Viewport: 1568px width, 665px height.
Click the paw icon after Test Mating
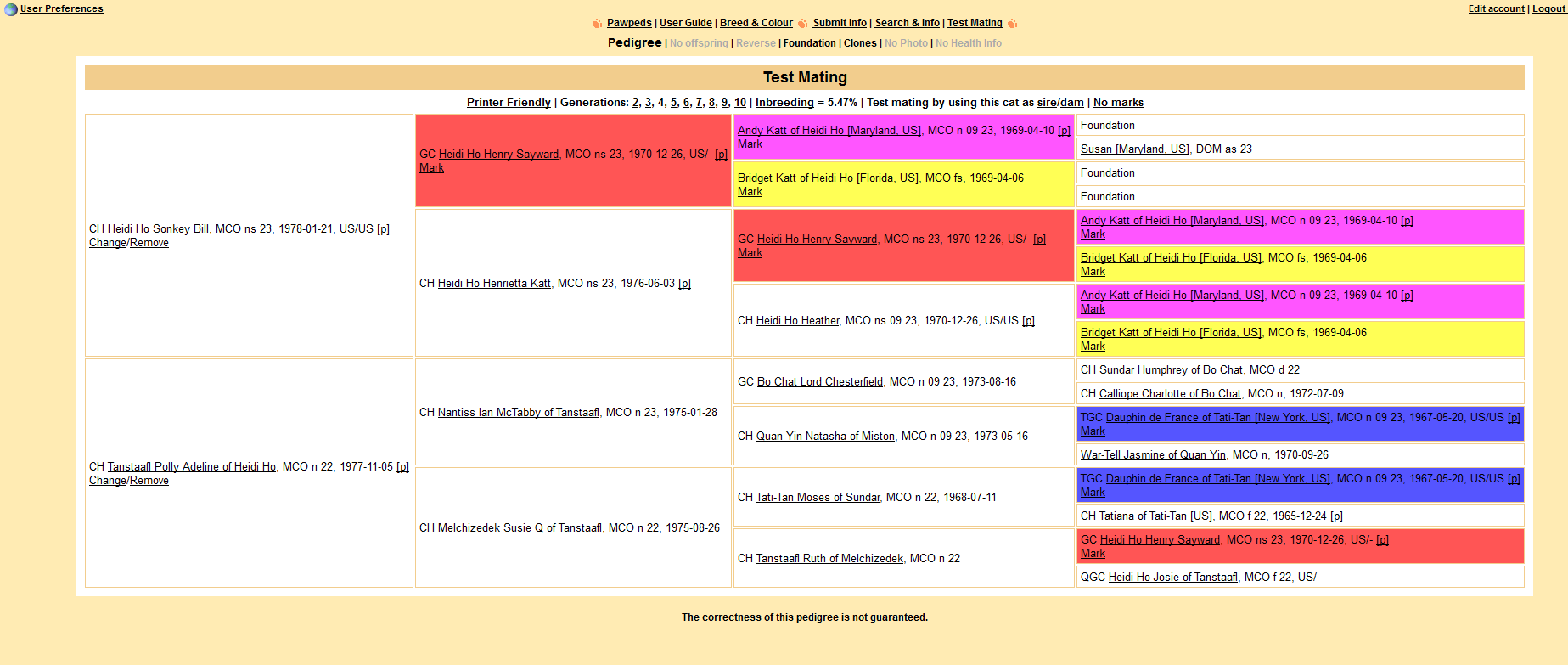click(x=1012, y=24)
